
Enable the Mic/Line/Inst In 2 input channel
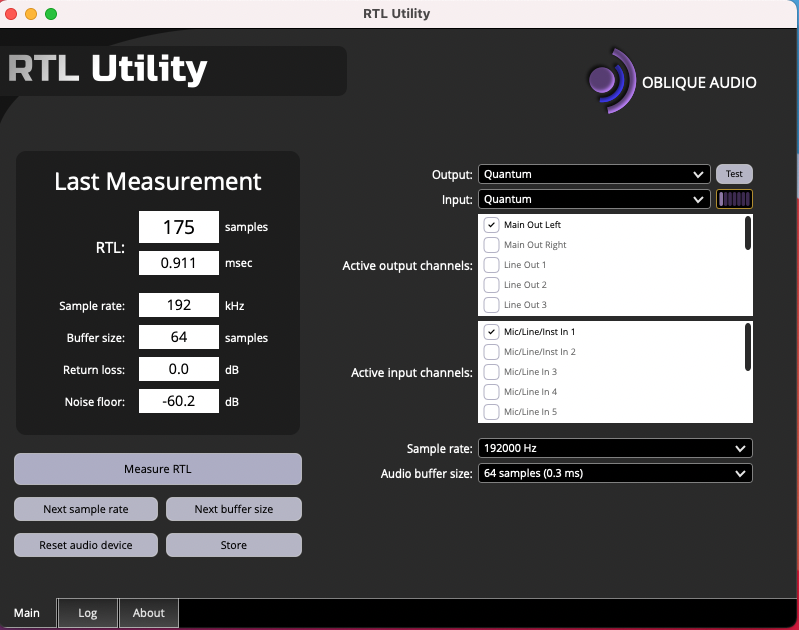[x=491, y=352]
